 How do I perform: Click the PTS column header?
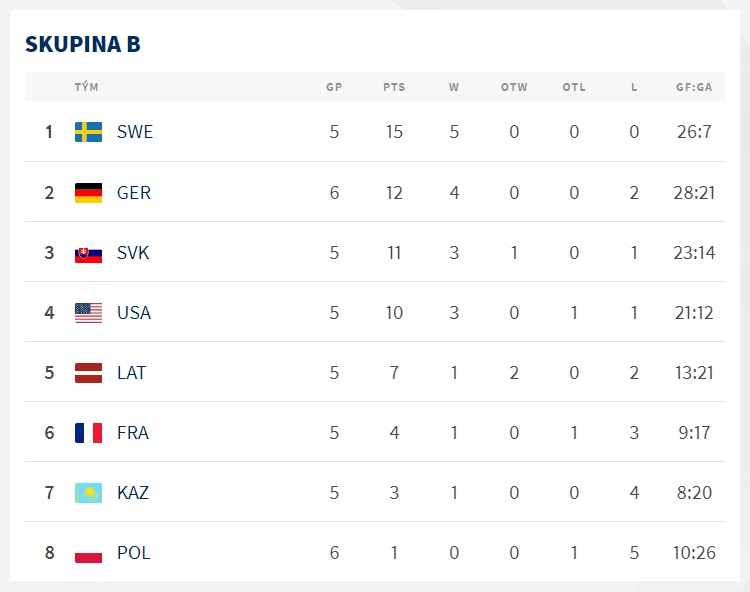394,87
